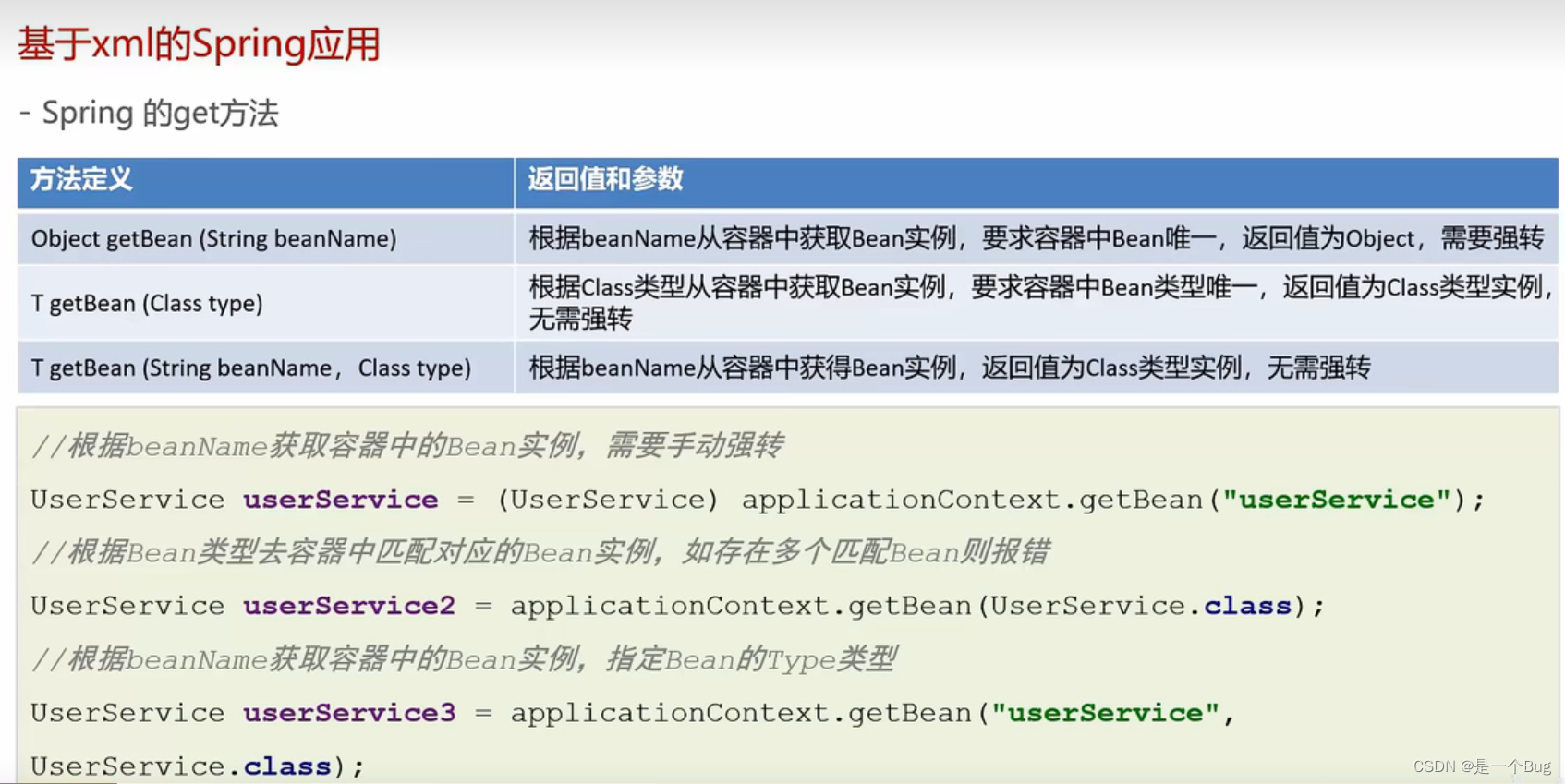Click comment ending with '如存在多个匹配Bean则报错'
Screen dimensions: 1565x784
point(540,553)
